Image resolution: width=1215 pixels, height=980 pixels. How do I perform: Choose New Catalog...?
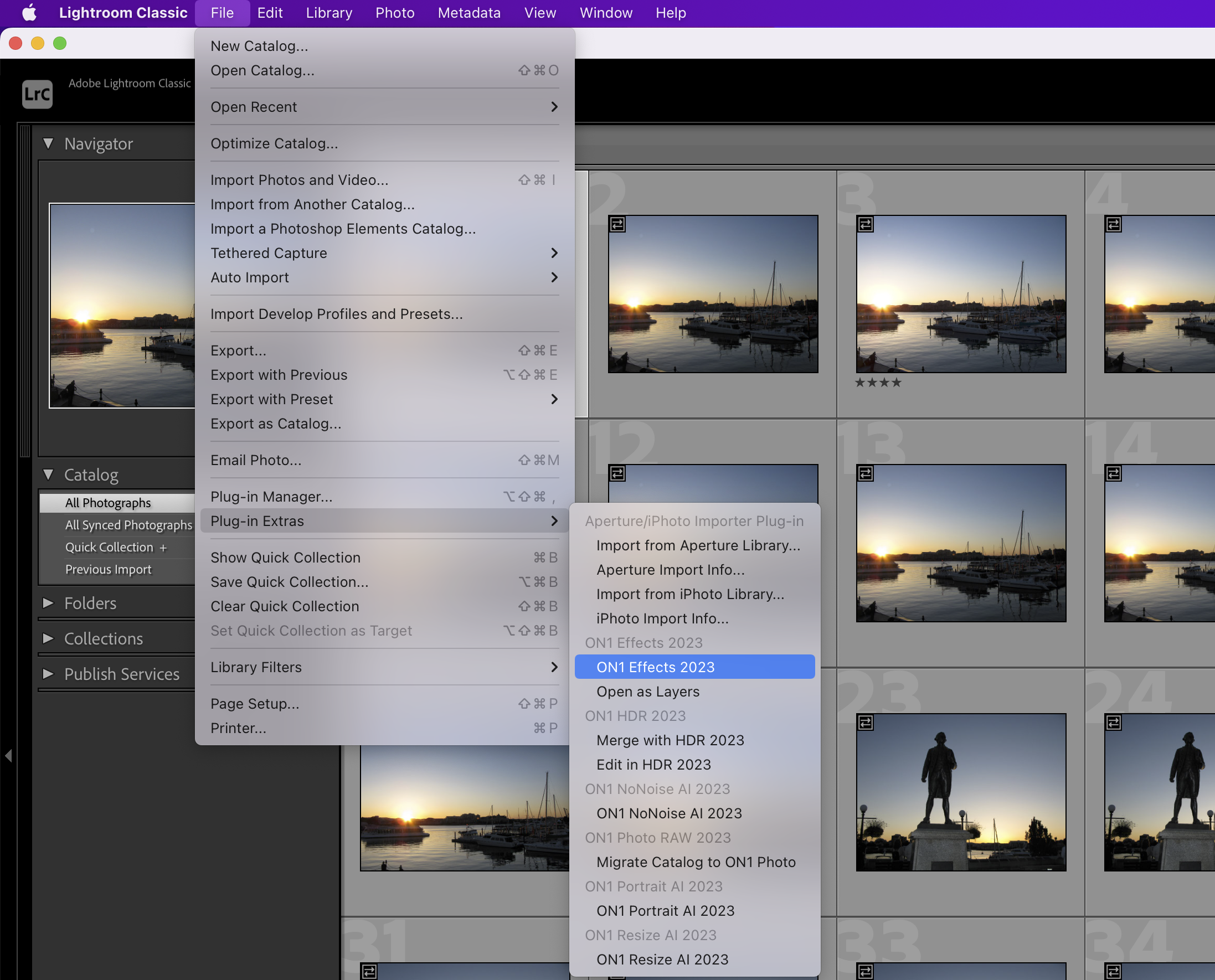coord(384,46)
